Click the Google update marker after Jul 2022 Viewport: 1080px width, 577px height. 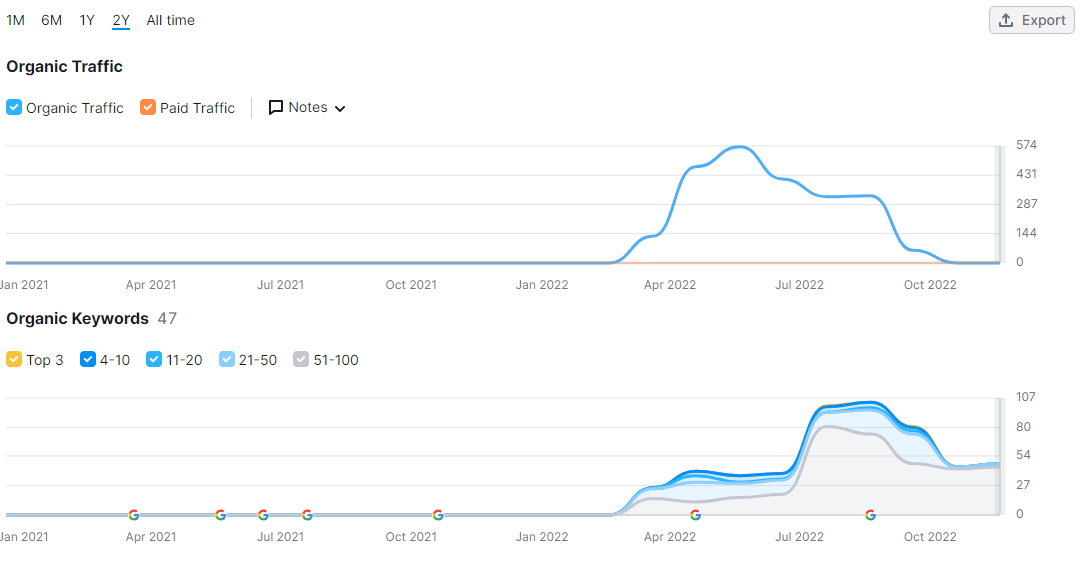(871, 515)
